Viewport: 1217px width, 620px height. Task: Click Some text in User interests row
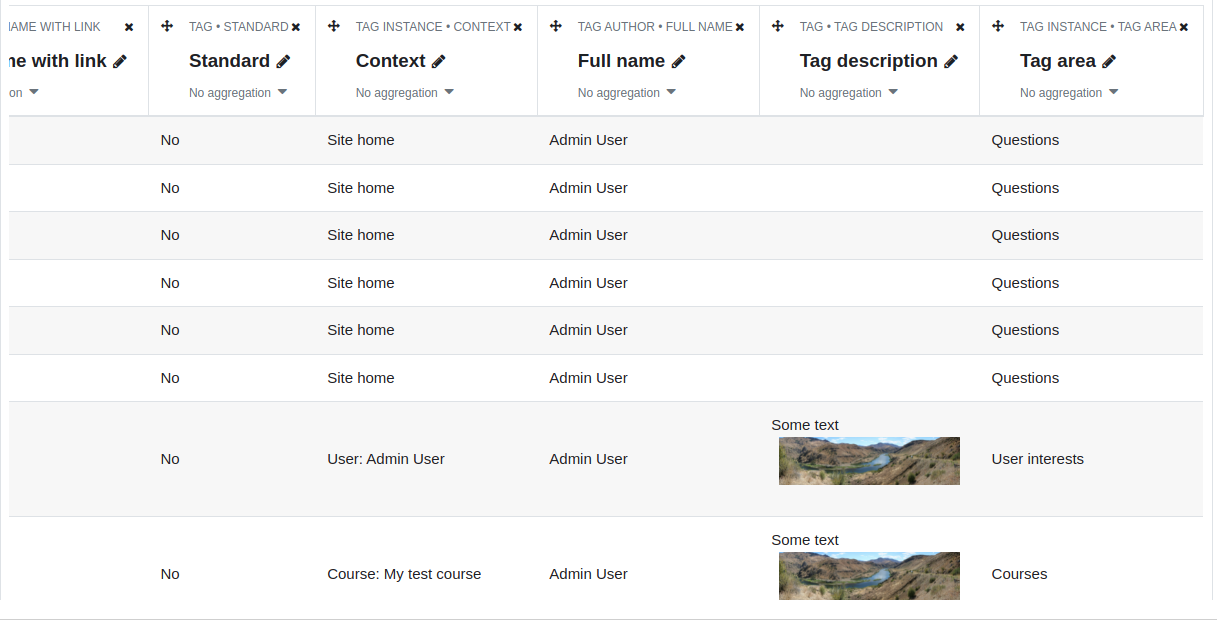[805, 425]
